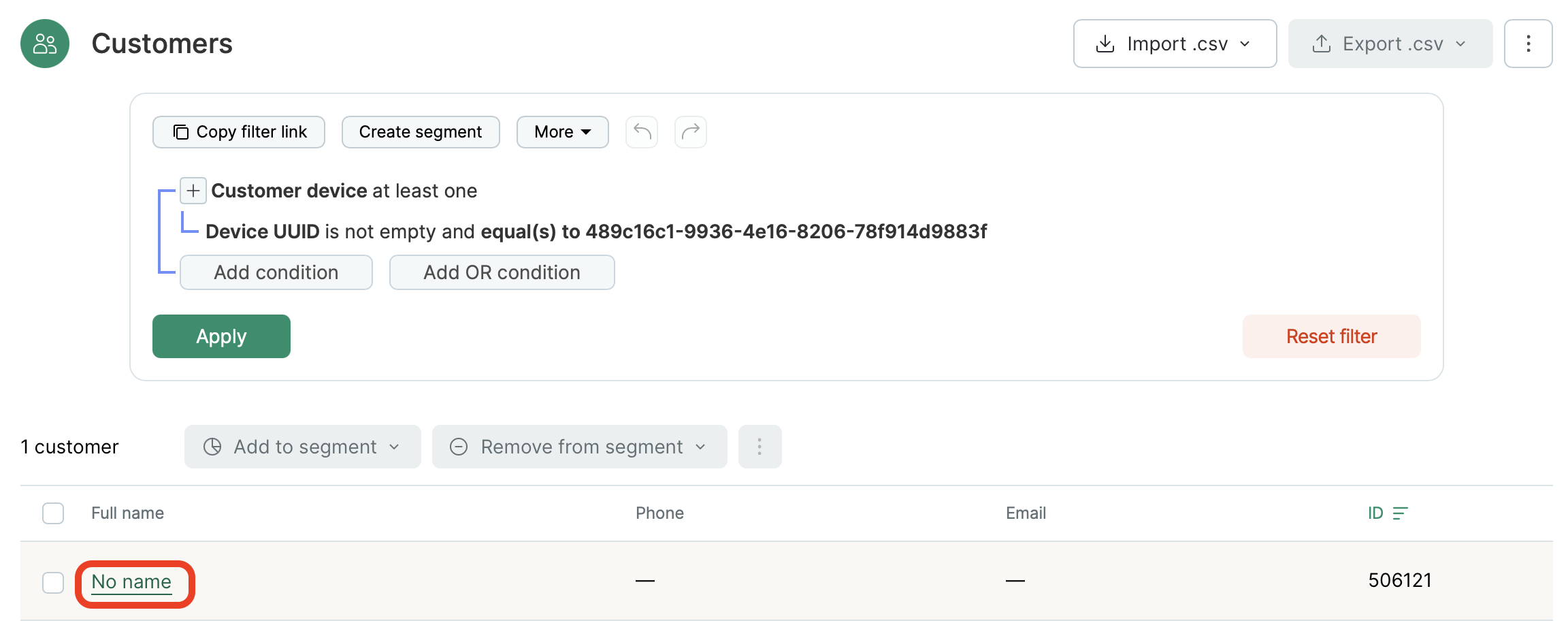Expand the More dropdown menu

point(562,132)
